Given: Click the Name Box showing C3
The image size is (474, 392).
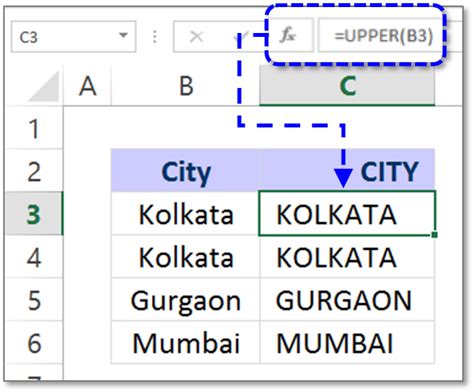Looking at the screenshot, I should [x=73, y=37].
